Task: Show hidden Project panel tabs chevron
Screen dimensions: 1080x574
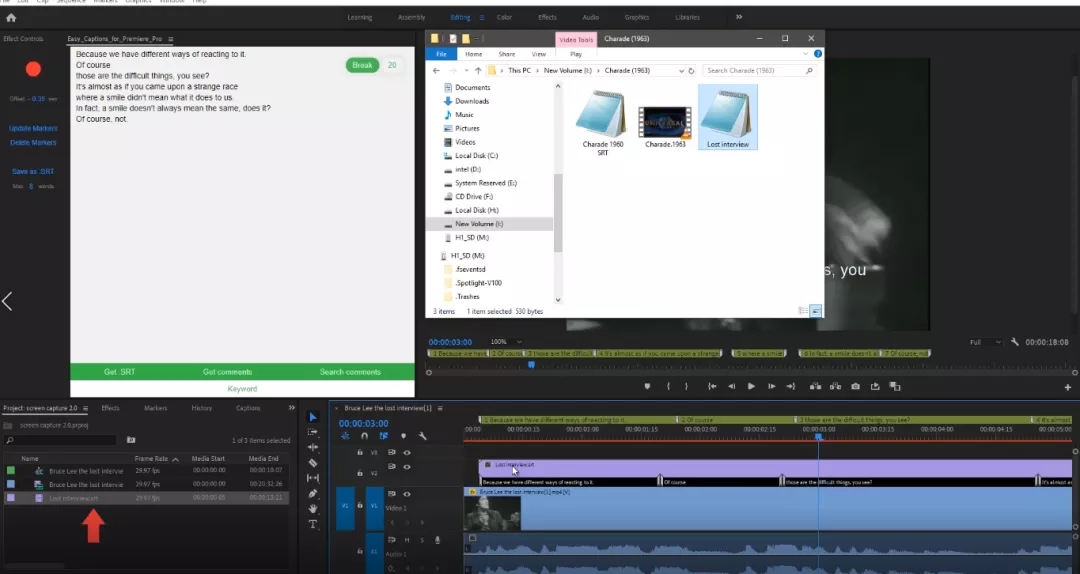Action: (x=291, y=408)
